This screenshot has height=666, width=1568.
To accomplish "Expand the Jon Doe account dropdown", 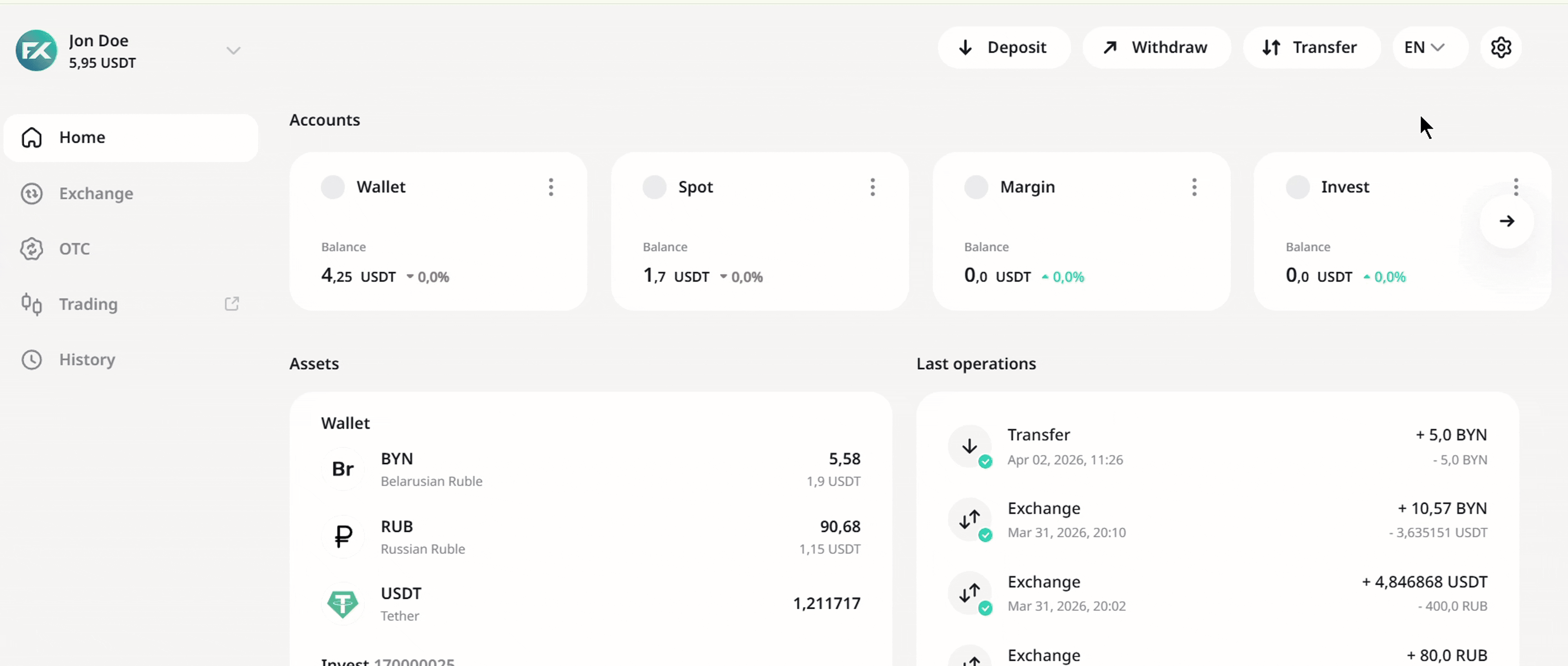I will (x=233, y=51).
